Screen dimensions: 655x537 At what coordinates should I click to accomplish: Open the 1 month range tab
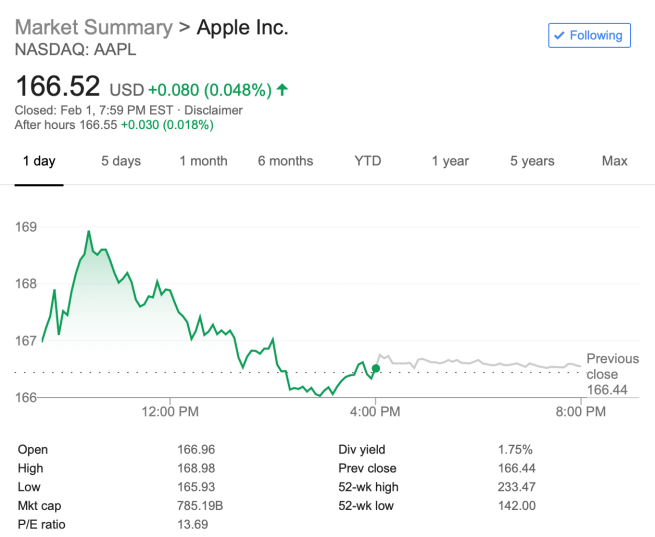tap(203, 161)
